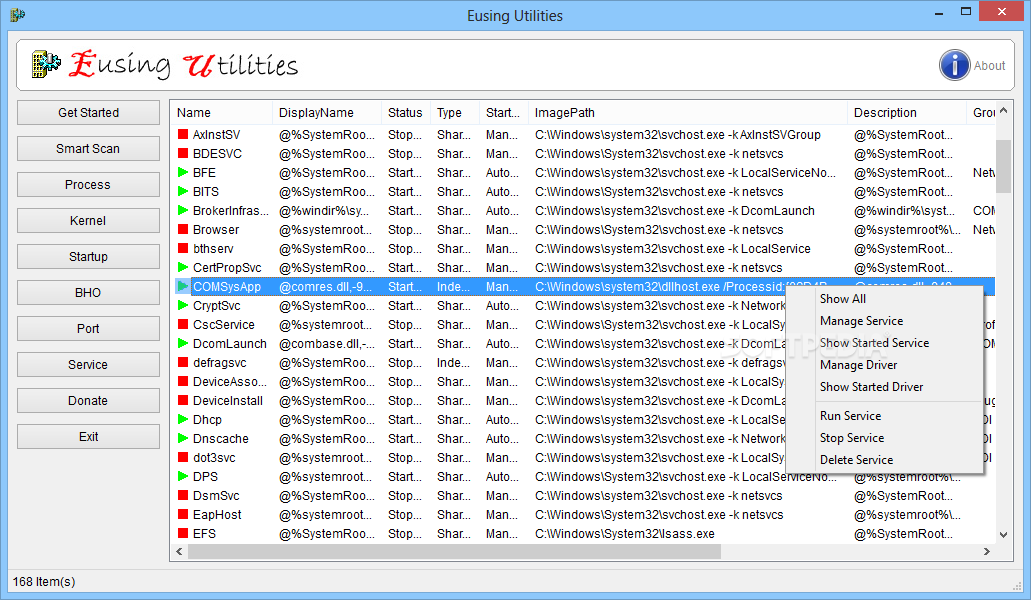Click red stopped icon for EapHost
The height and width of the screenshot is (600, 1031).
[183, 515]
